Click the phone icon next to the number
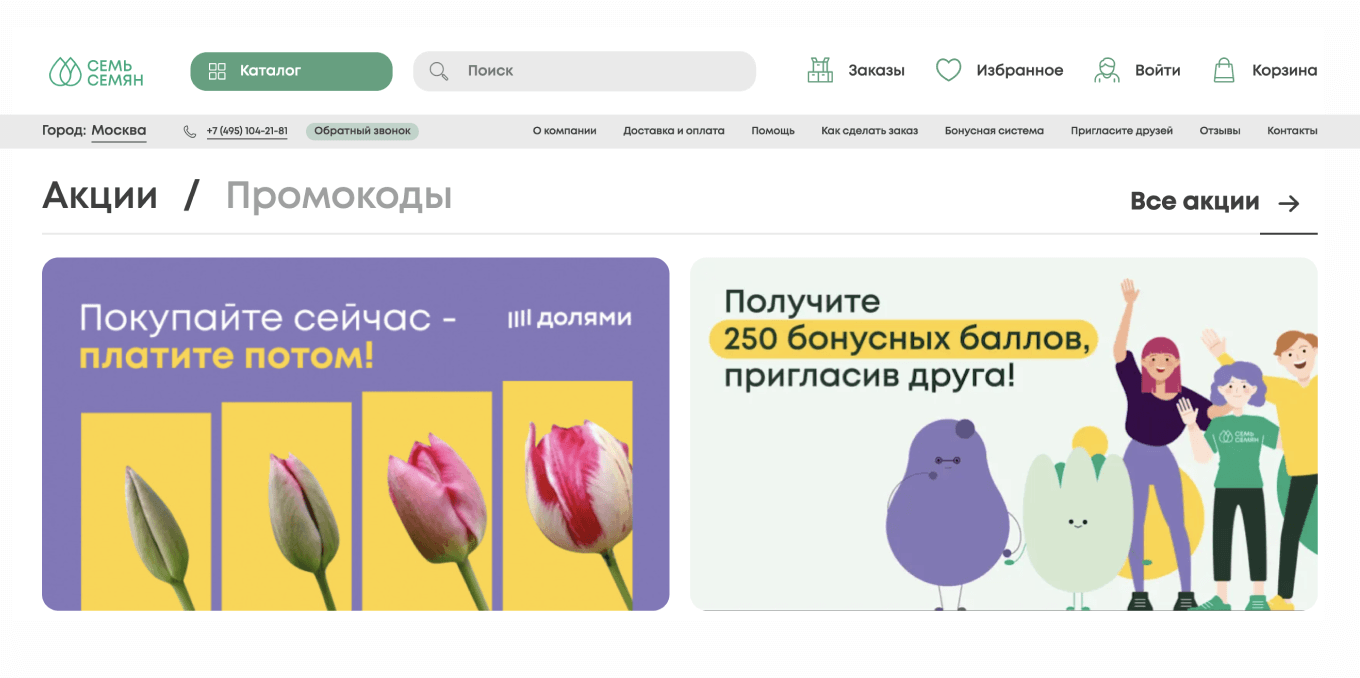 (188, 131)
